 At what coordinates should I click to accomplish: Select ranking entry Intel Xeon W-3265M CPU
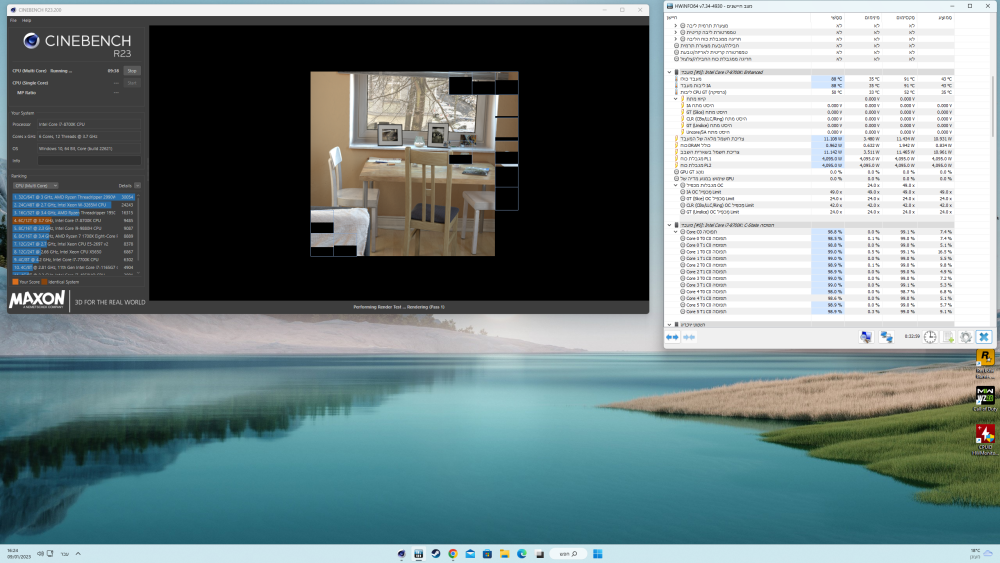(73, 205)
